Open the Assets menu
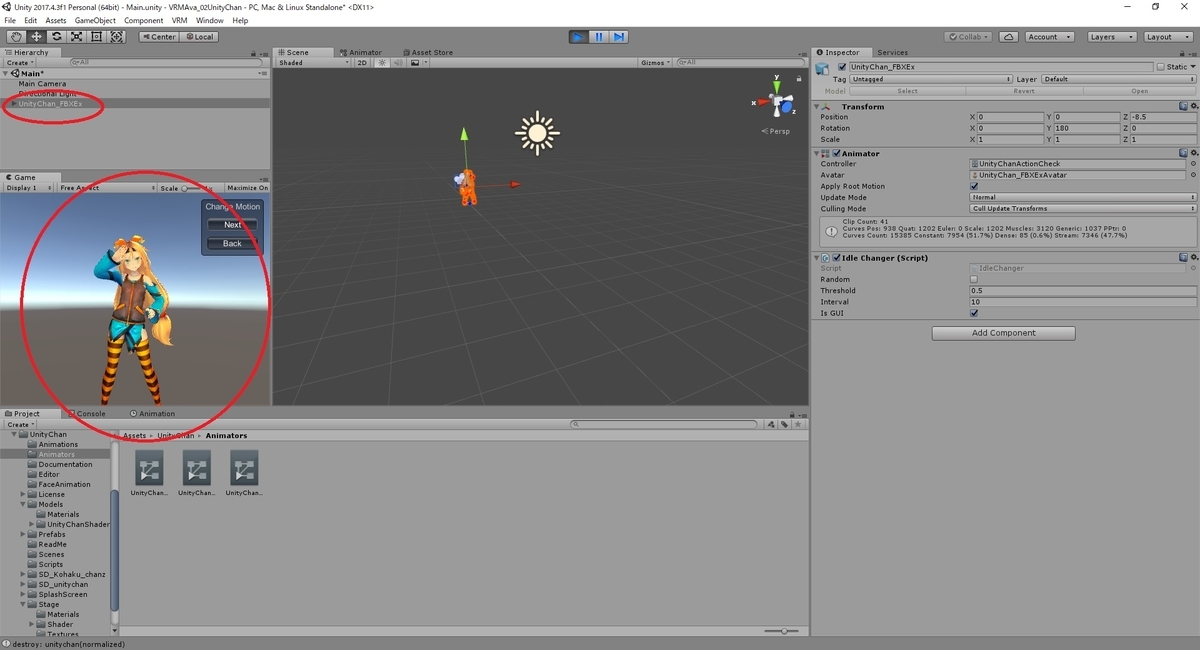Viewport: 1200px width, 650px height. pyautogui.click(x=56, y=20)
